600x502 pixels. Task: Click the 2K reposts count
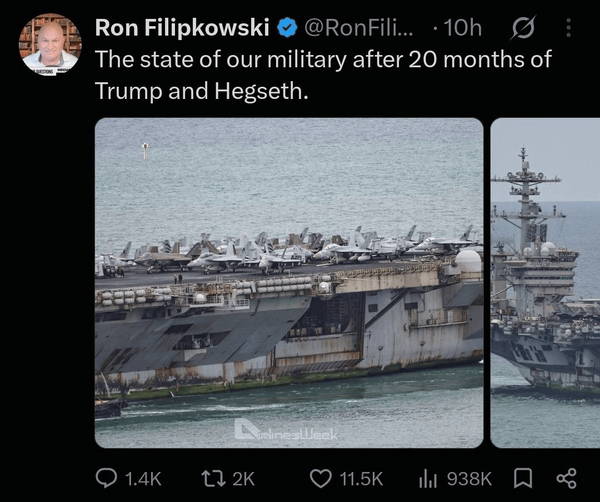(243, 479)
